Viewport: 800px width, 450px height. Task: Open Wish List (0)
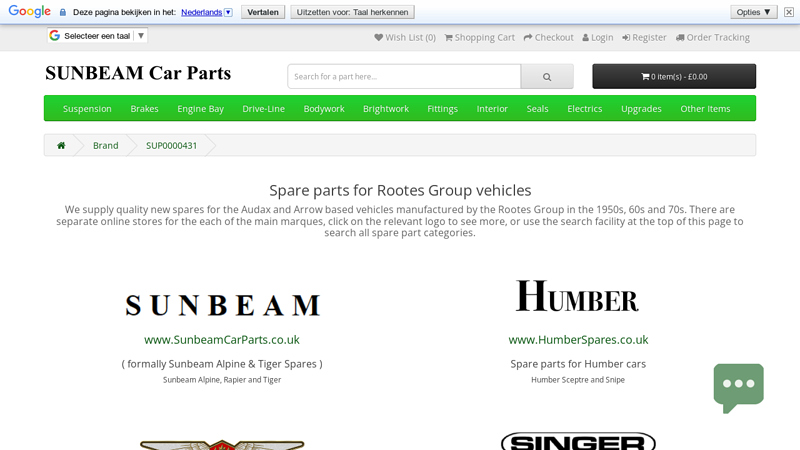[405, 37]
